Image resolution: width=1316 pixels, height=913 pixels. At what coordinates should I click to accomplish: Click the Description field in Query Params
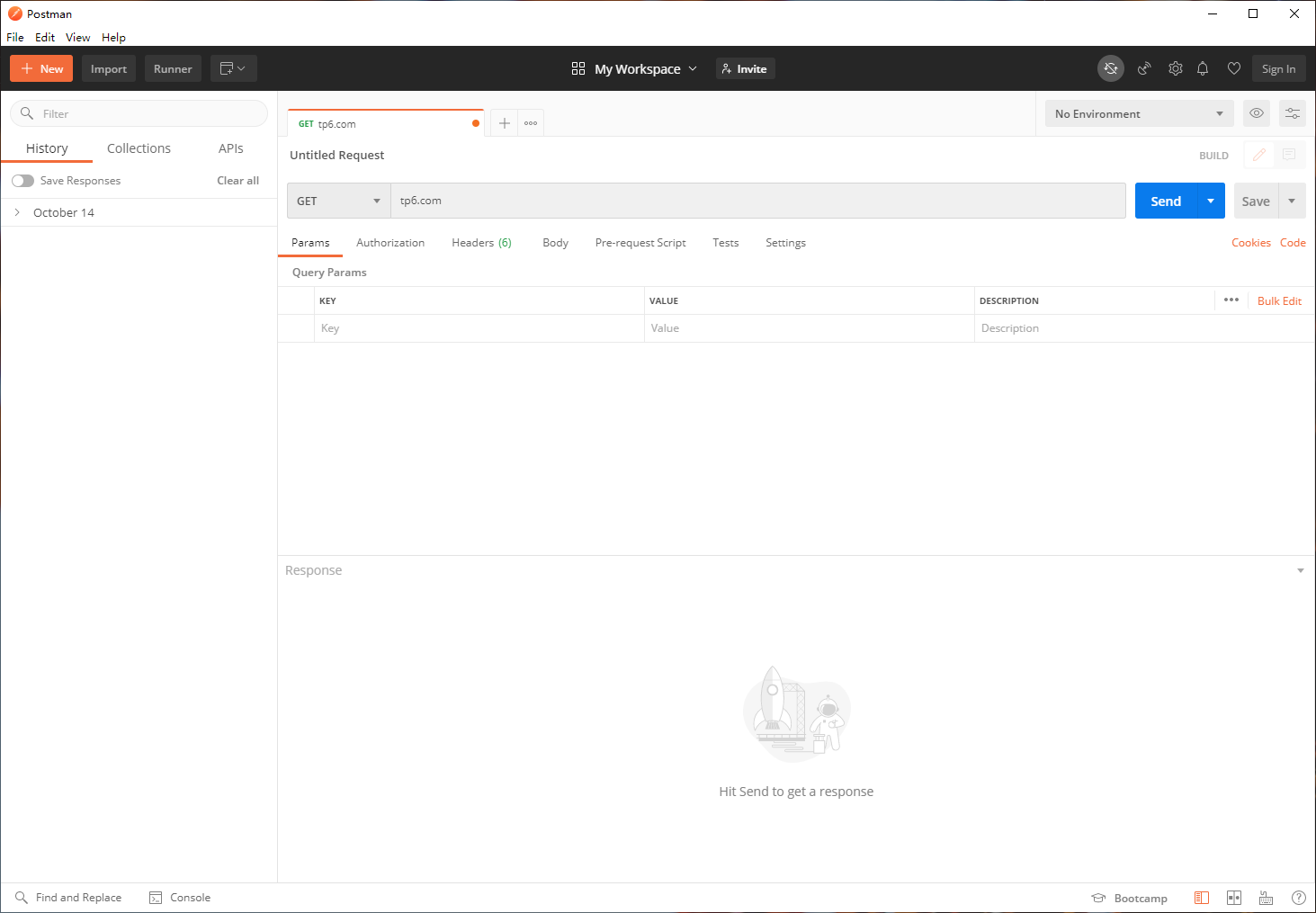click(x=1142, y=328)
